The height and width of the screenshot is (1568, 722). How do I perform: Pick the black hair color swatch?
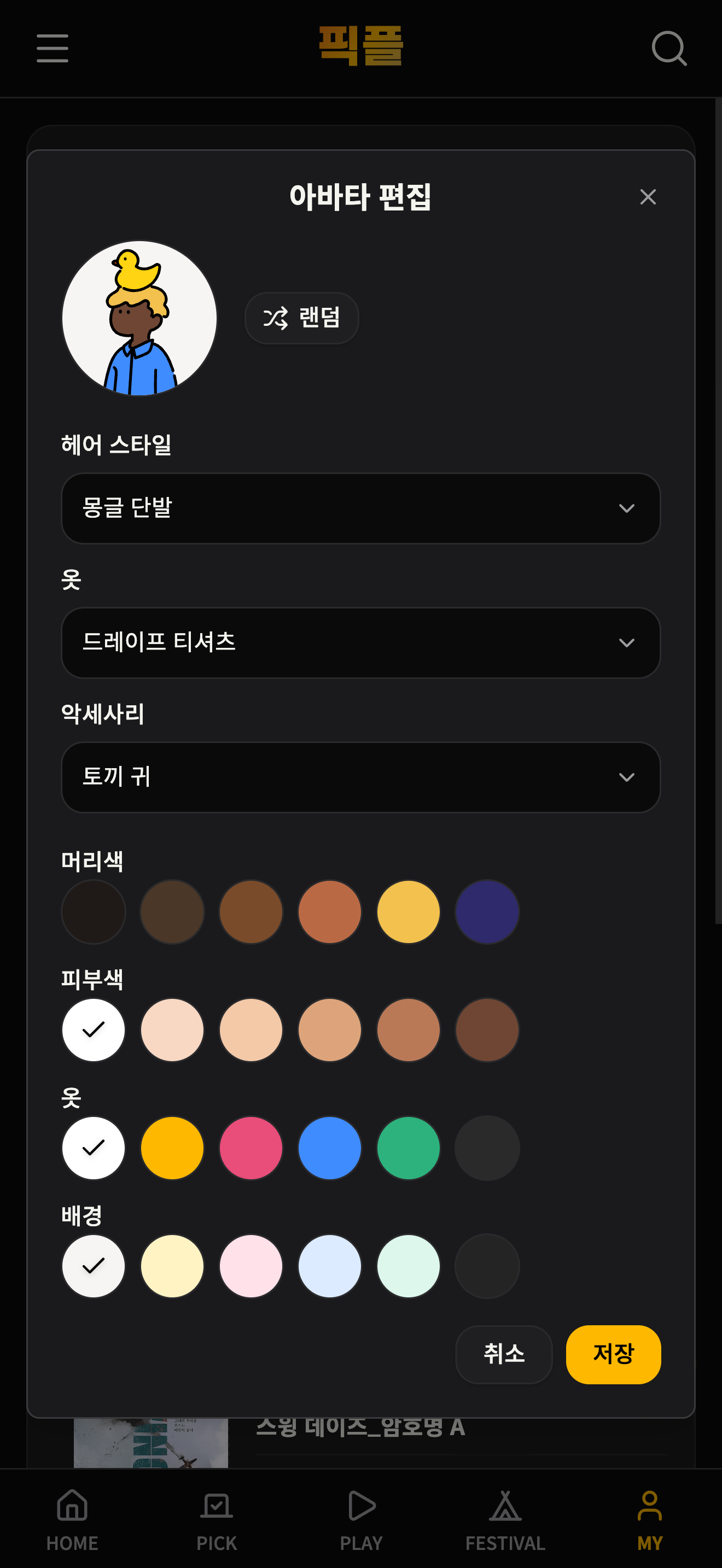click(94, 912)
